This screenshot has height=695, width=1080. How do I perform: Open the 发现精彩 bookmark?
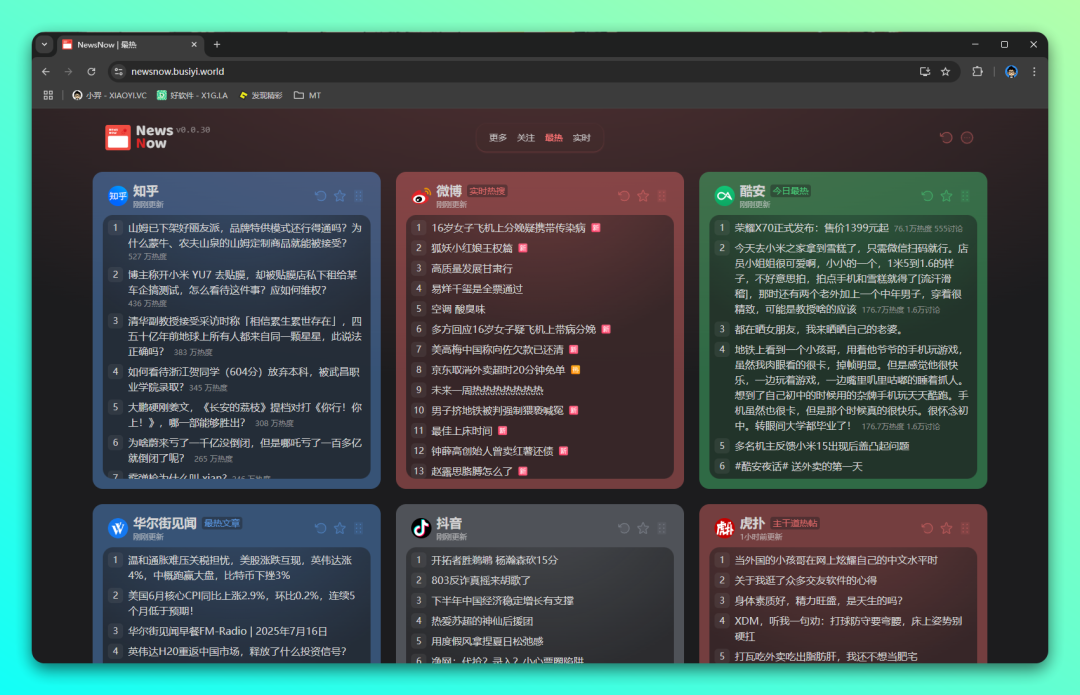pyautogui.click(x=261, y=96)
